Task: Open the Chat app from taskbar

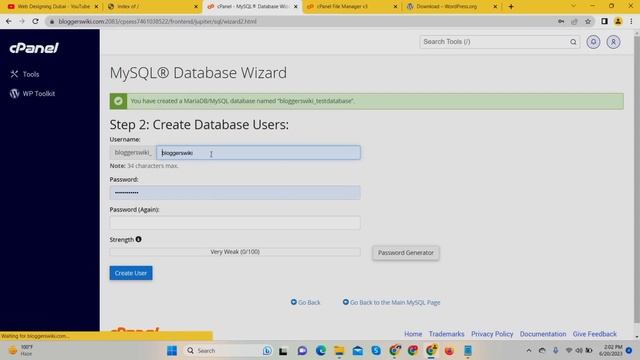Action: click(x=302, y=351)
